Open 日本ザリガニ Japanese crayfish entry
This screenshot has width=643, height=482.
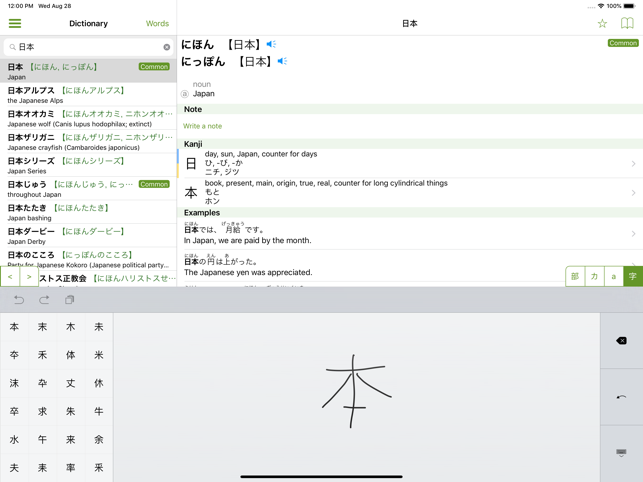tap(88, 142)
